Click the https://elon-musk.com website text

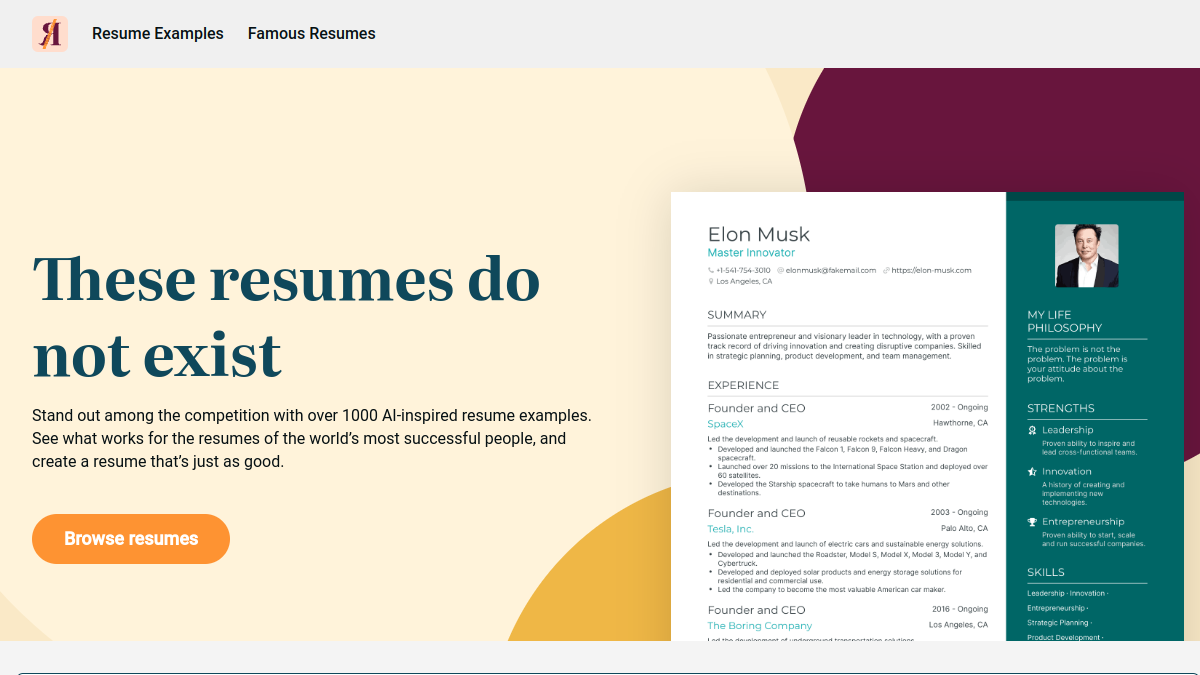(931, 270)
